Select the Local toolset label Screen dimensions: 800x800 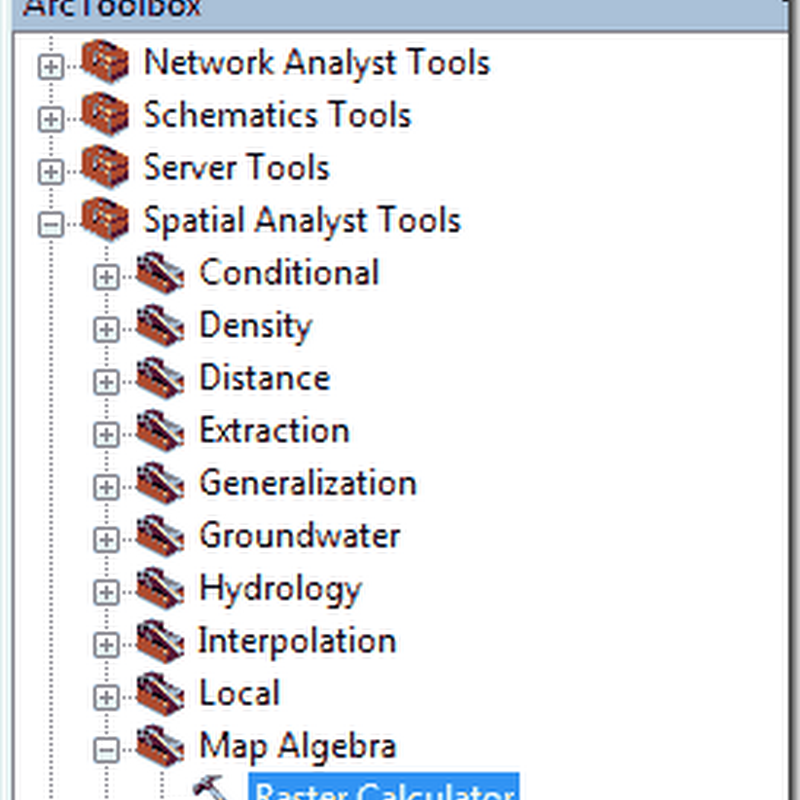pos(239,693)
